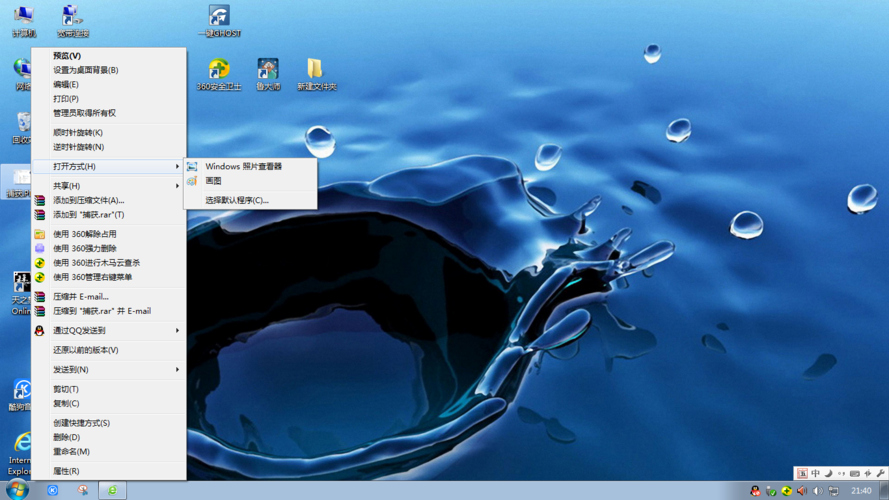Toggle the 中 Chinese/English input mode
Screen dimensions: 889x500
[815, 474]
